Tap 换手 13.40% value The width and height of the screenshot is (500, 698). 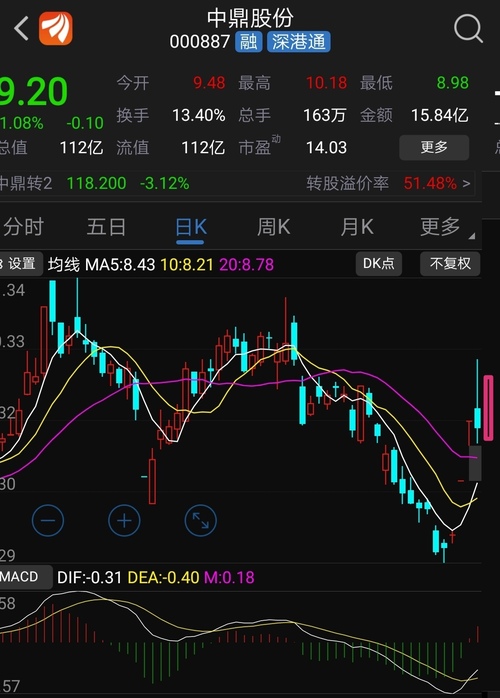point(199,116)
